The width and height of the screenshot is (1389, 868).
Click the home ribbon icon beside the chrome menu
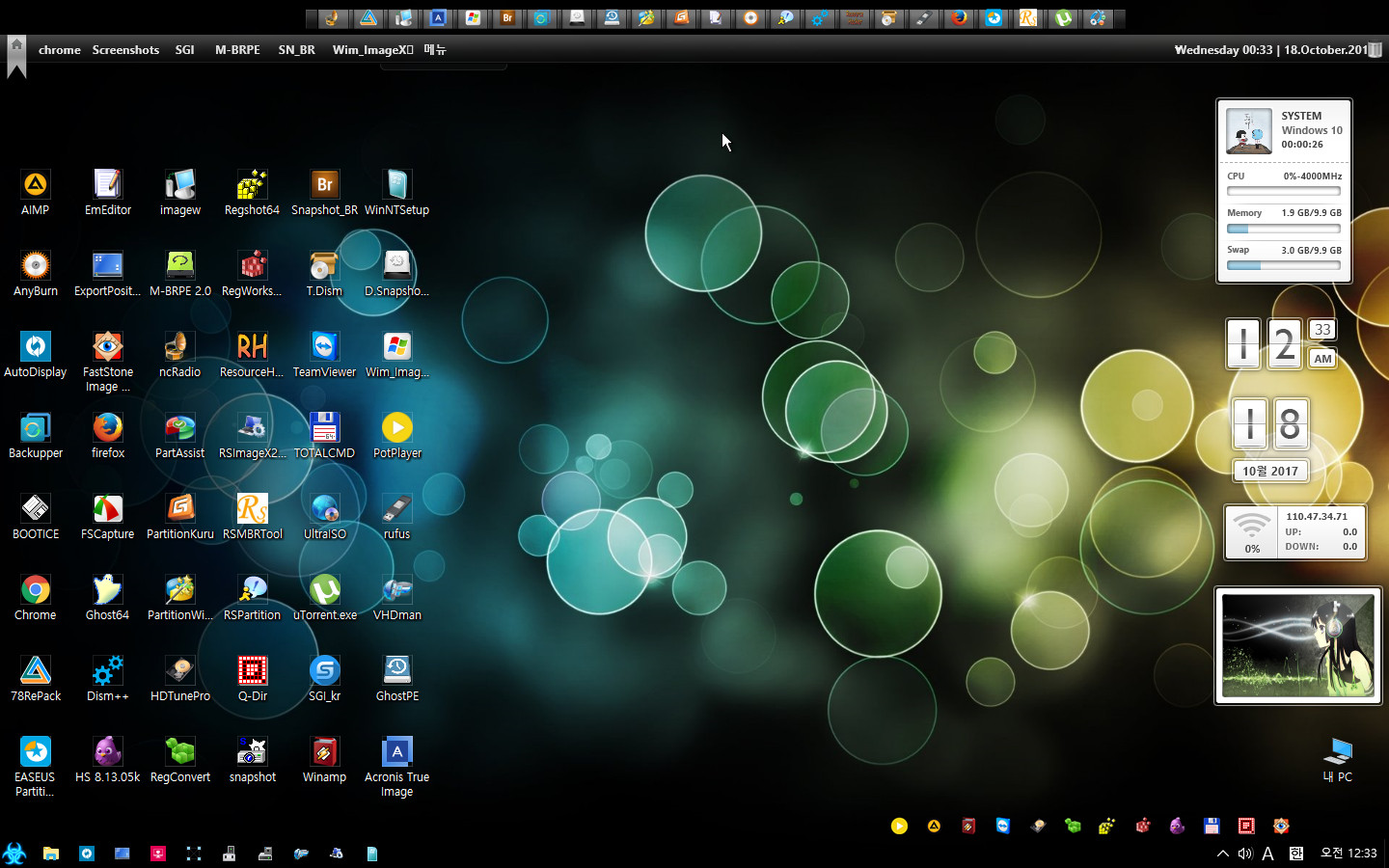(x=16, y=56)
